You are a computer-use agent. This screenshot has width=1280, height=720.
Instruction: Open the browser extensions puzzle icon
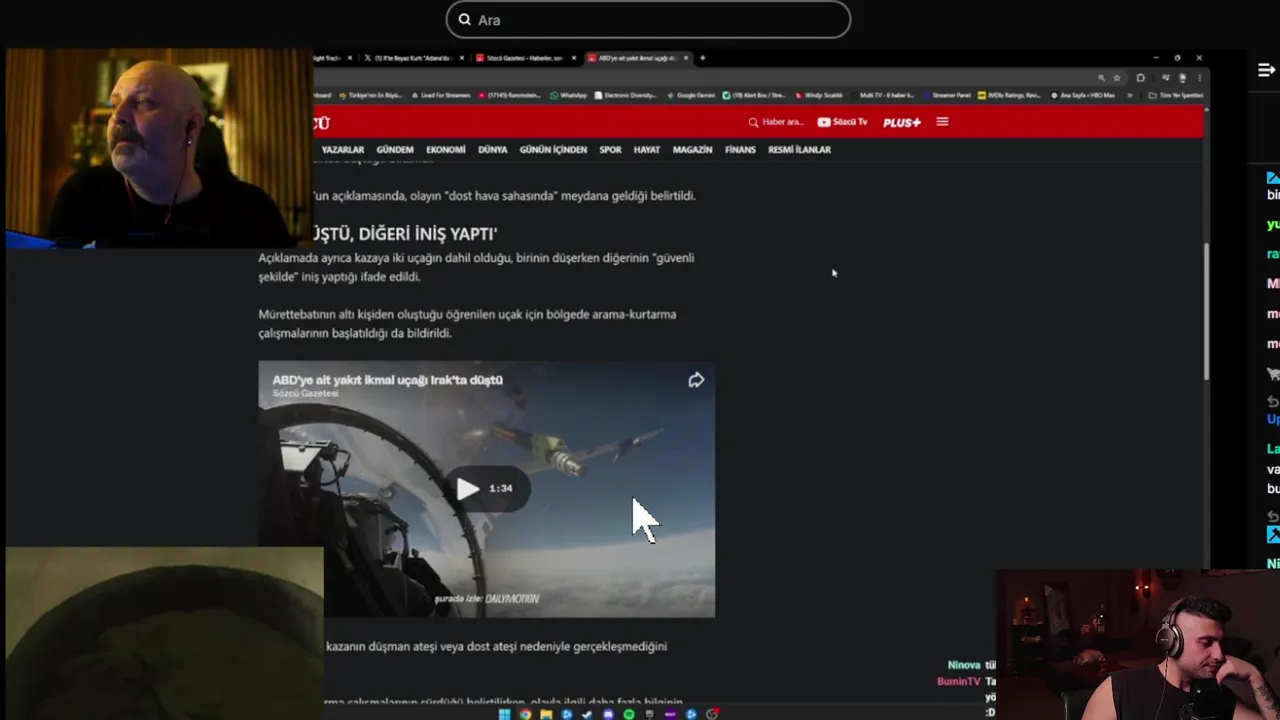1140,78
